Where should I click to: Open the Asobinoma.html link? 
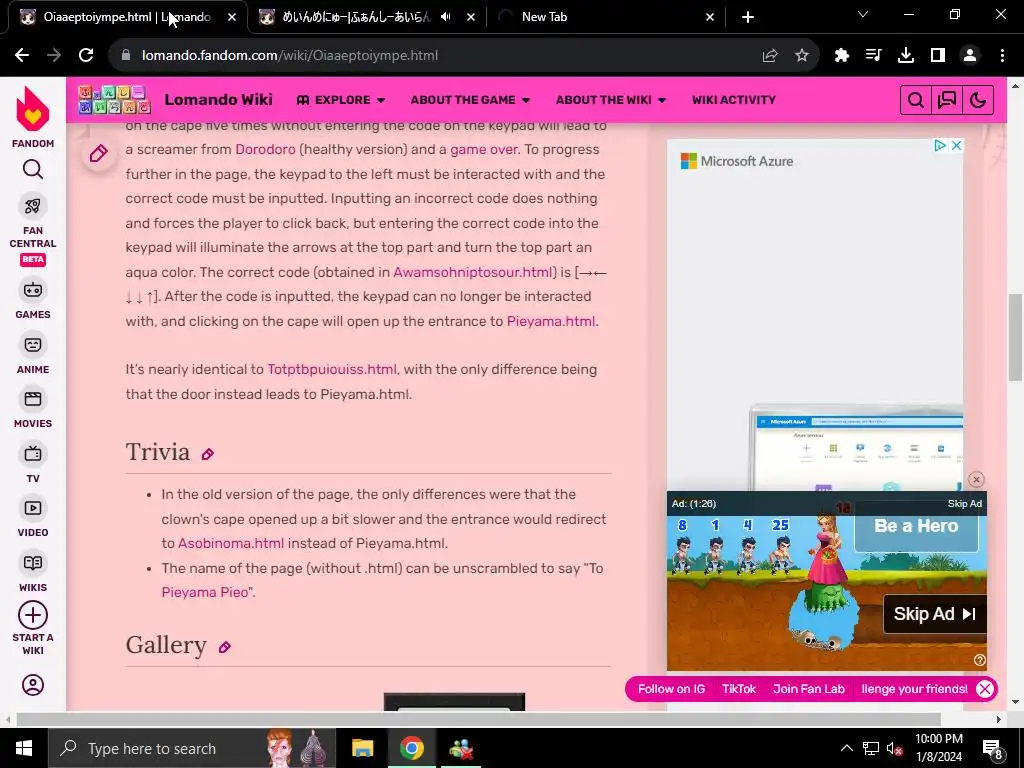(x=231, y=543)
